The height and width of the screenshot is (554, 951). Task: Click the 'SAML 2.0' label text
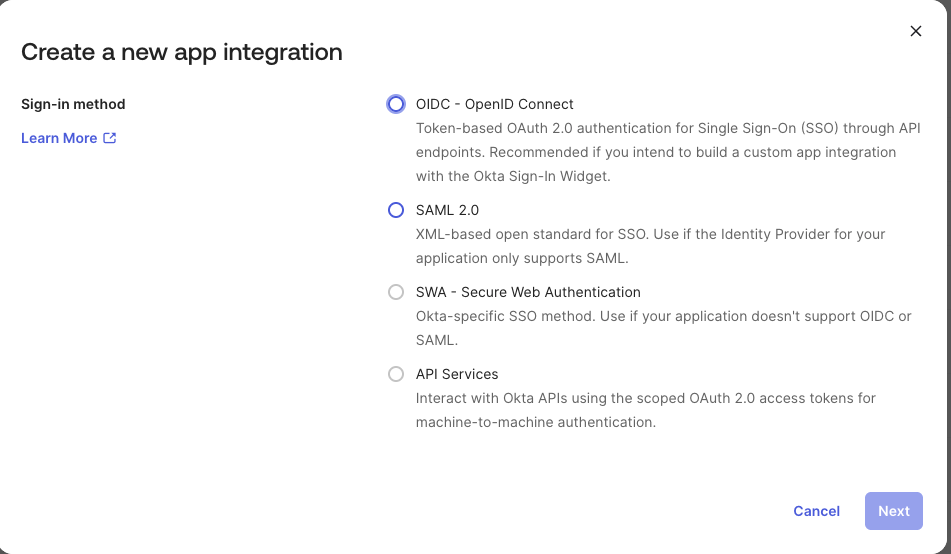point(447,210)
